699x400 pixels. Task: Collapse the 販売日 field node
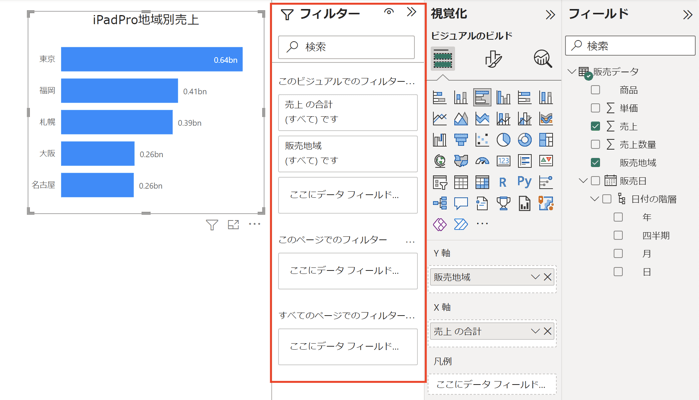pyautogui.click(x=583, y=181)
